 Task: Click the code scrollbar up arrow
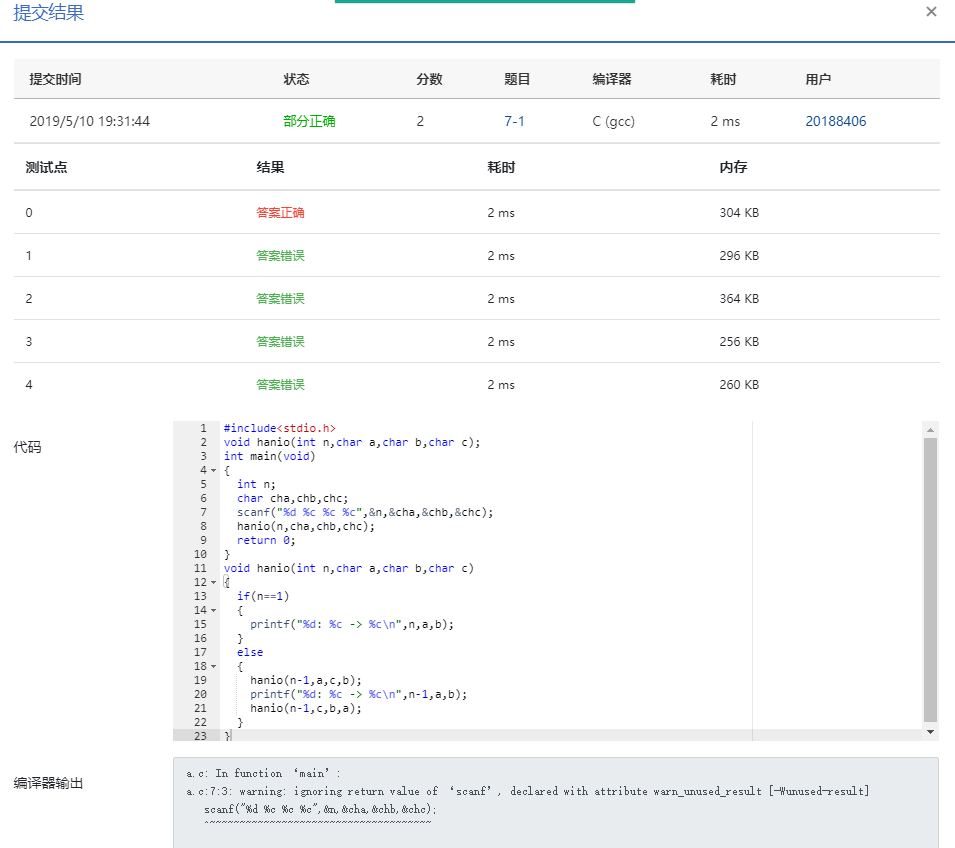(930, 428)
